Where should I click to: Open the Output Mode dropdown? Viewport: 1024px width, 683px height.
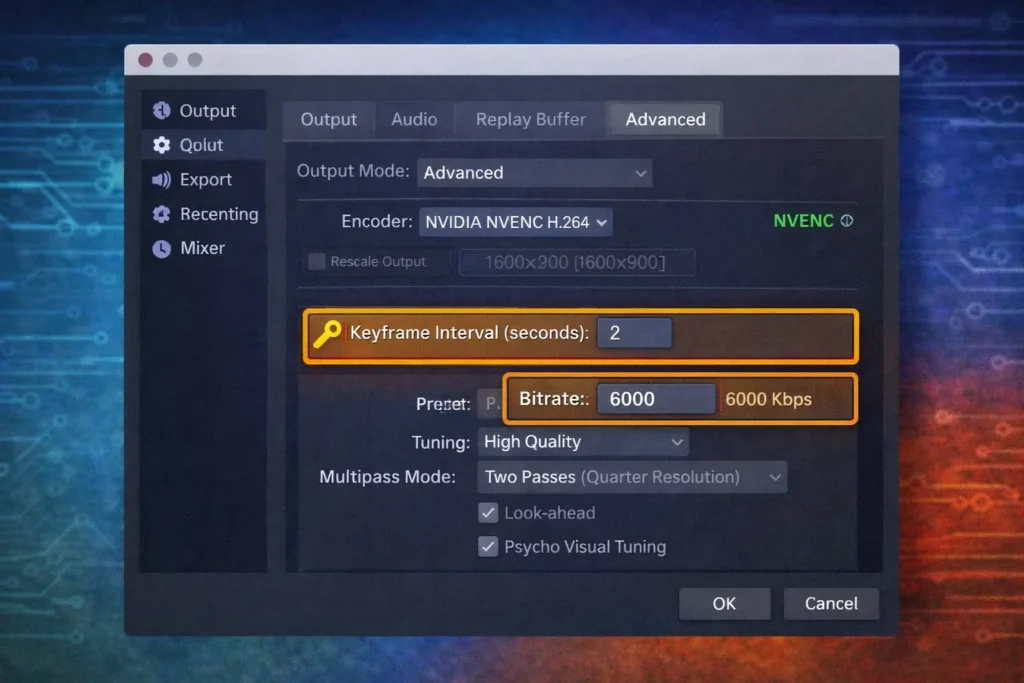point(534,172)
